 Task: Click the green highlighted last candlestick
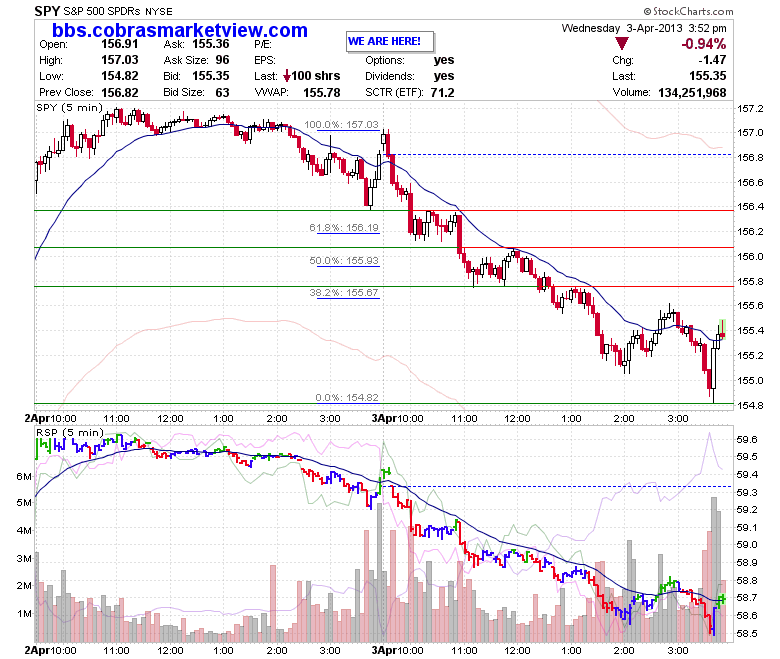[x=722, y=329]
